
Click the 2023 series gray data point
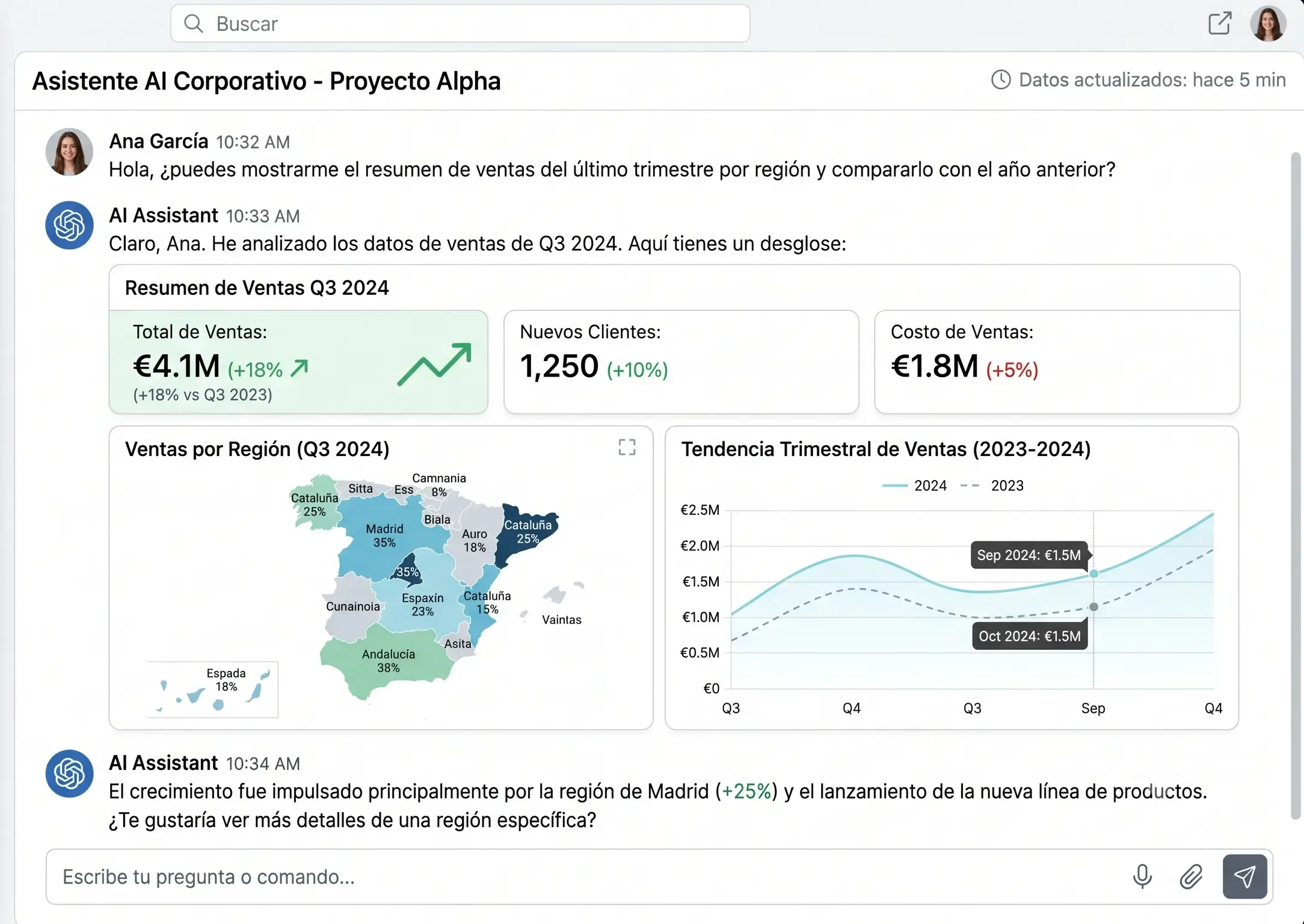tap(1093, 607)
